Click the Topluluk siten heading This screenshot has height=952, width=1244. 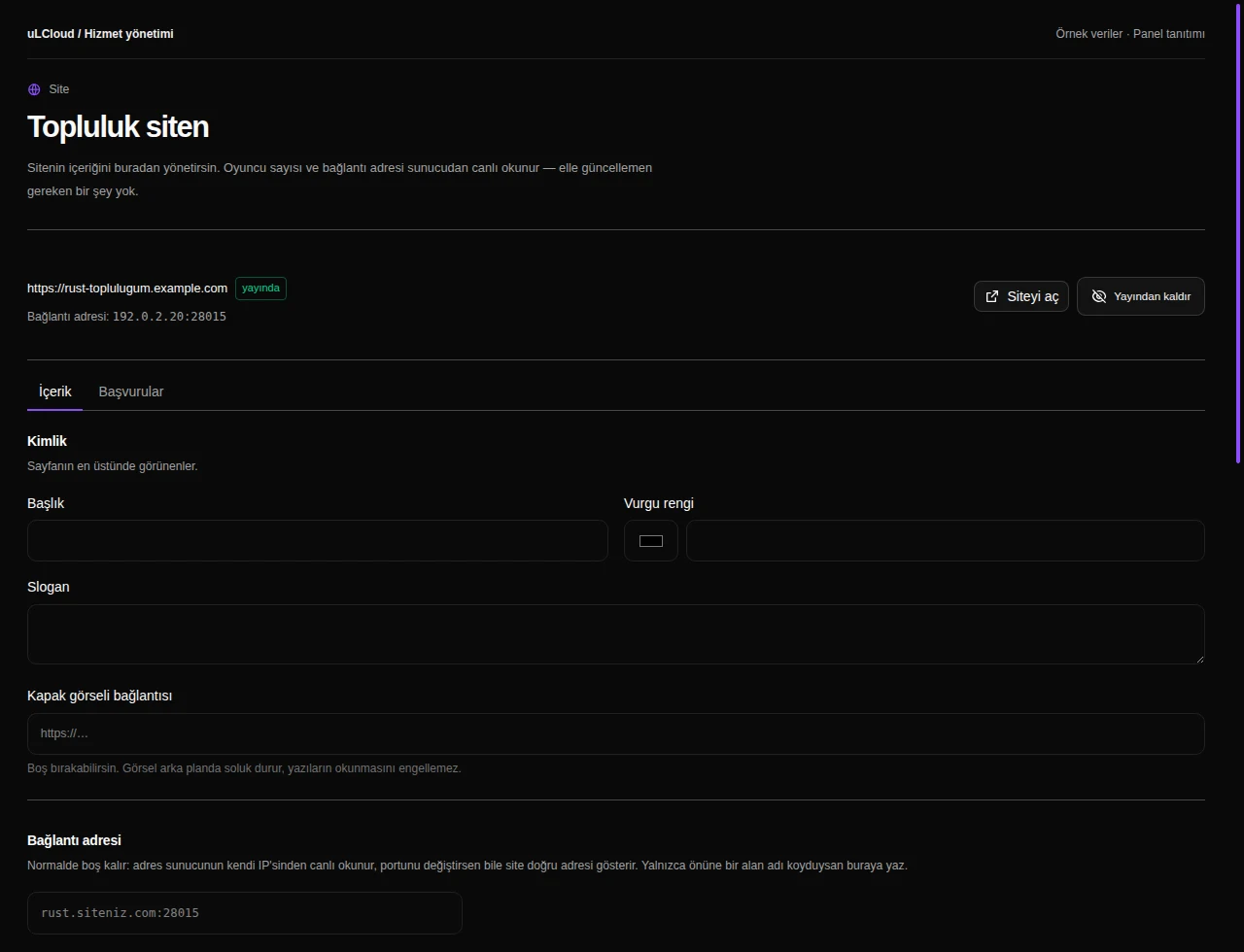[118, 127]
